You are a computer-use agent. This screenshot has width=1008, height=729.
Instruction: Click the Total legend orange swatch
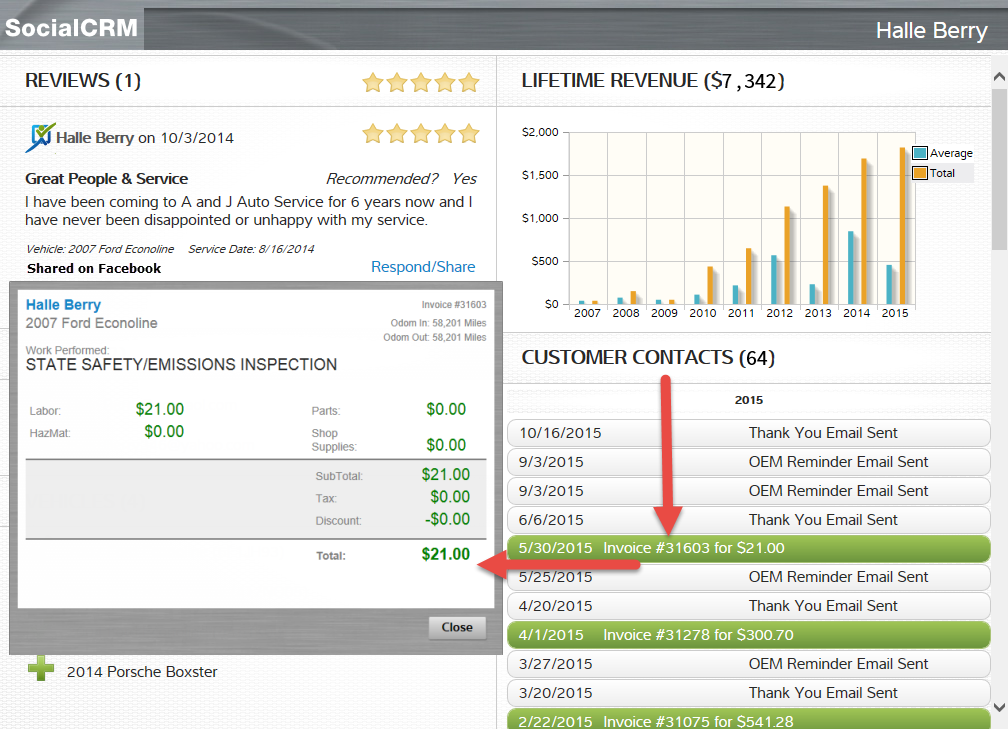point(919,173)
